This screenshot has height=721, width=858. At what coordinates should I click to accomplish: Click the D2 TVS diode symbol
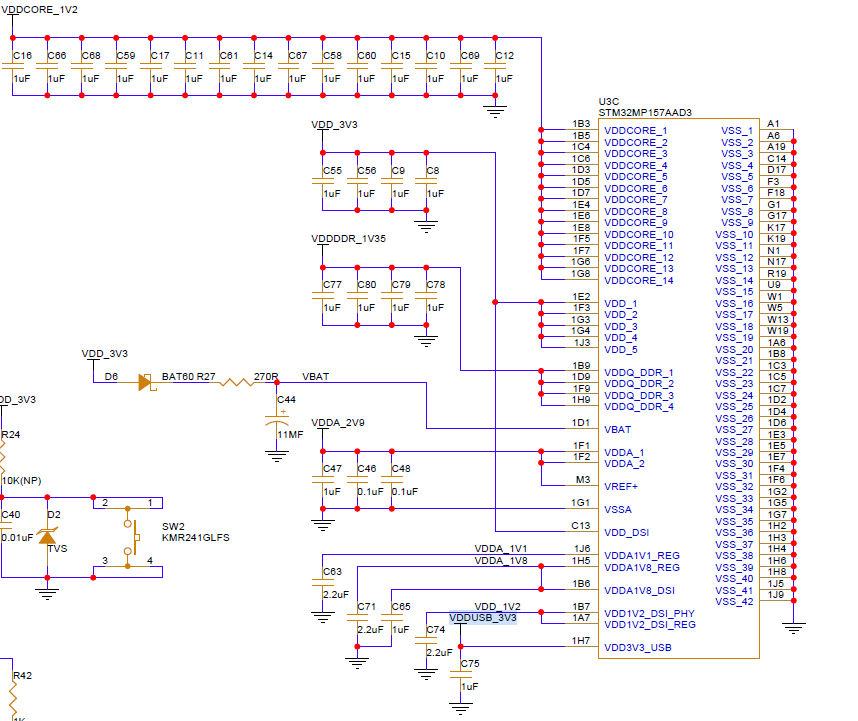pyautogui.click(x=48, y=537)
